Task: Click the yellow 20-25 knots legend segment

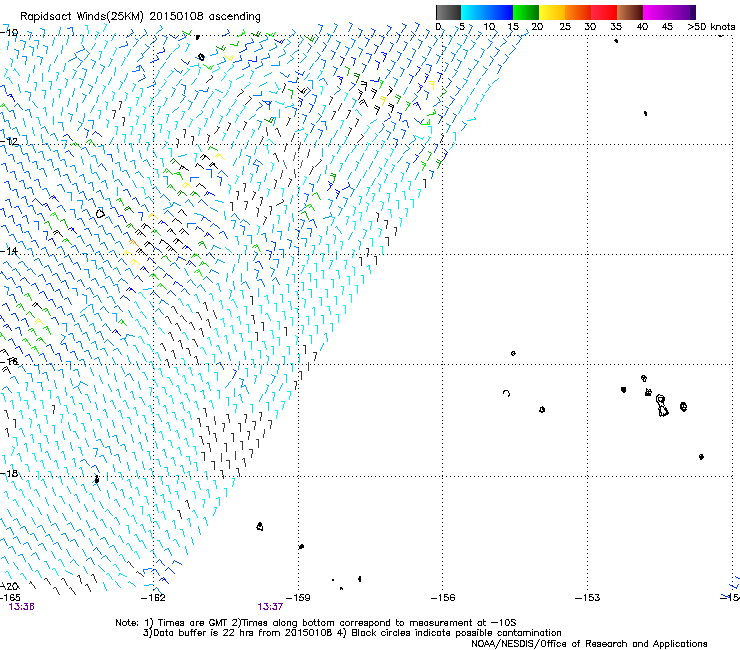Action: coord(552,12)
